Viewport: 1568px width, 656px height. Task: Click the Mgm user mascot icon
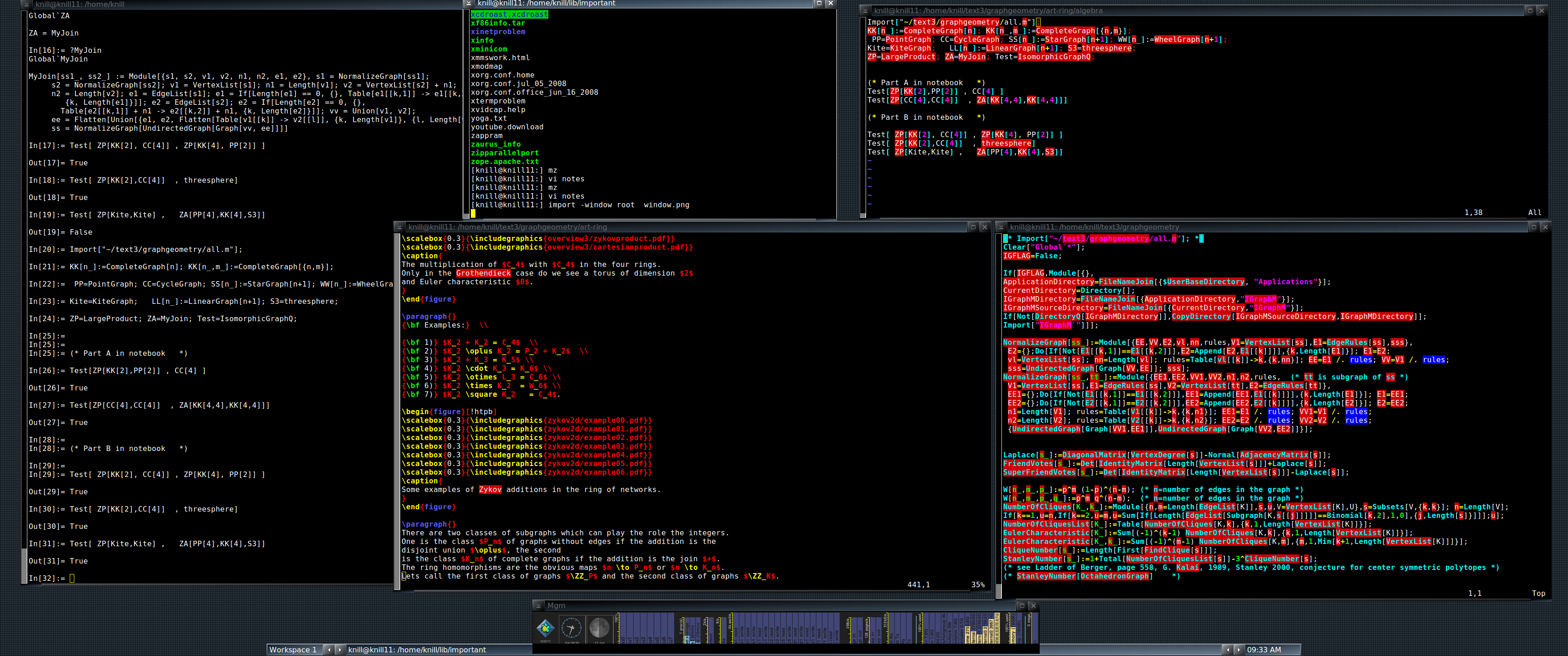pos(546,627)
